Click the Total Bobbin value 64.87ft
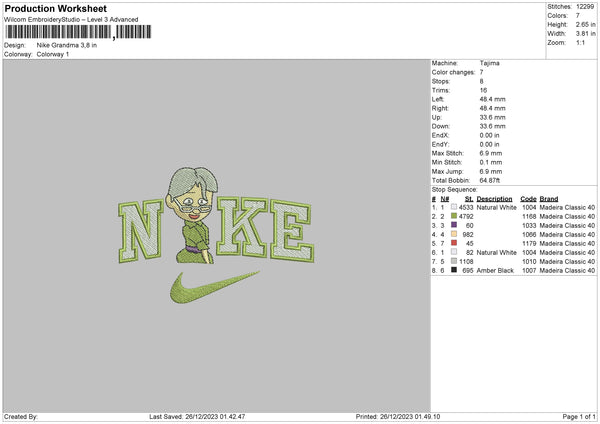This screenshot has width=600, height=424. [x=489, y=180]
